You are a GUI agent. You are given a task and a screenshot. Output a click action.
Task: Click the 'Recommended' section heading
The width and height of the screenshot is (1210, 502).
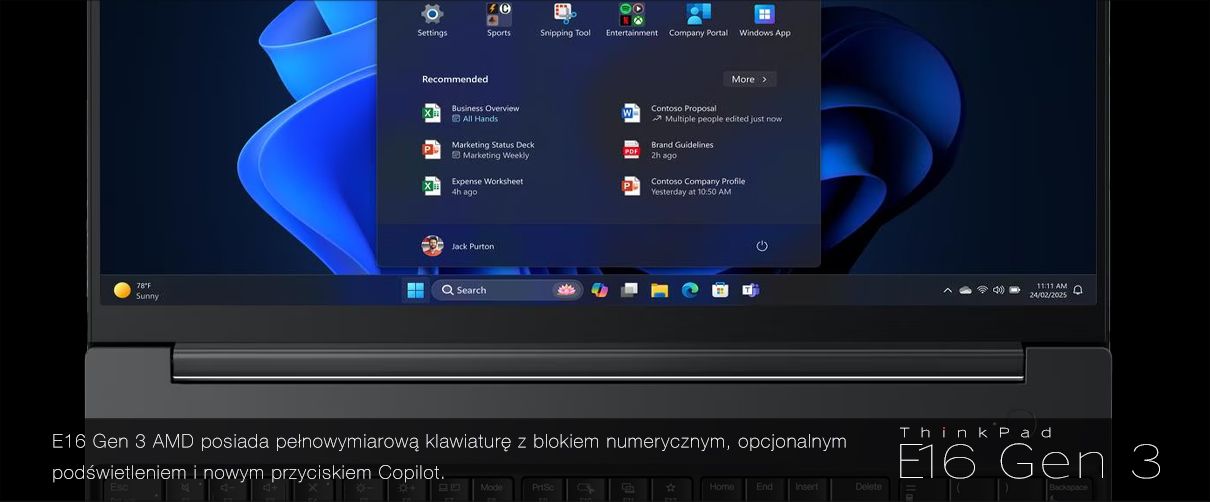tap(455, 79)
